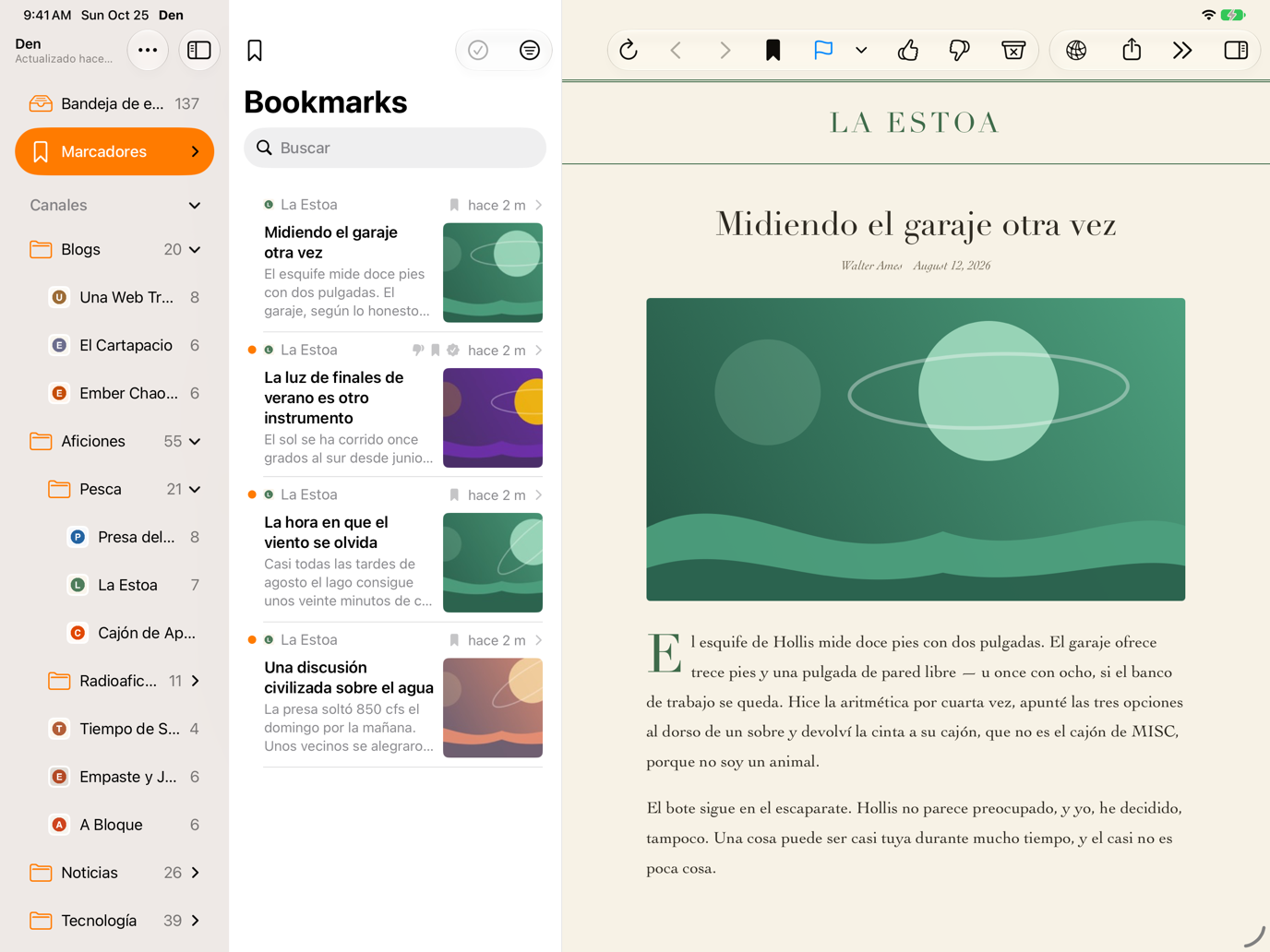The height and width of the screenshot is (952, 1270).
Task: Collapse the Pesca folder chevron
Action: click(195, 489)
